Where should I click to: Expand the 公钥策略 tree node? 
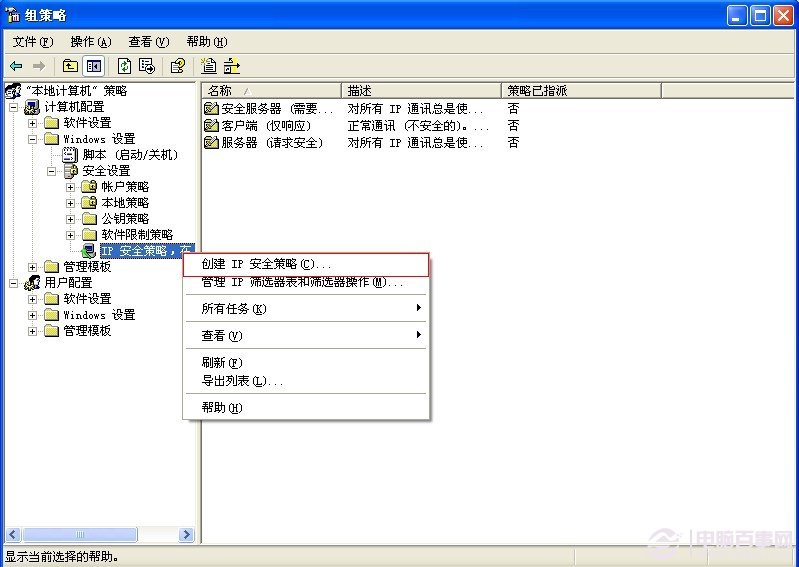[x=71, y=219]
